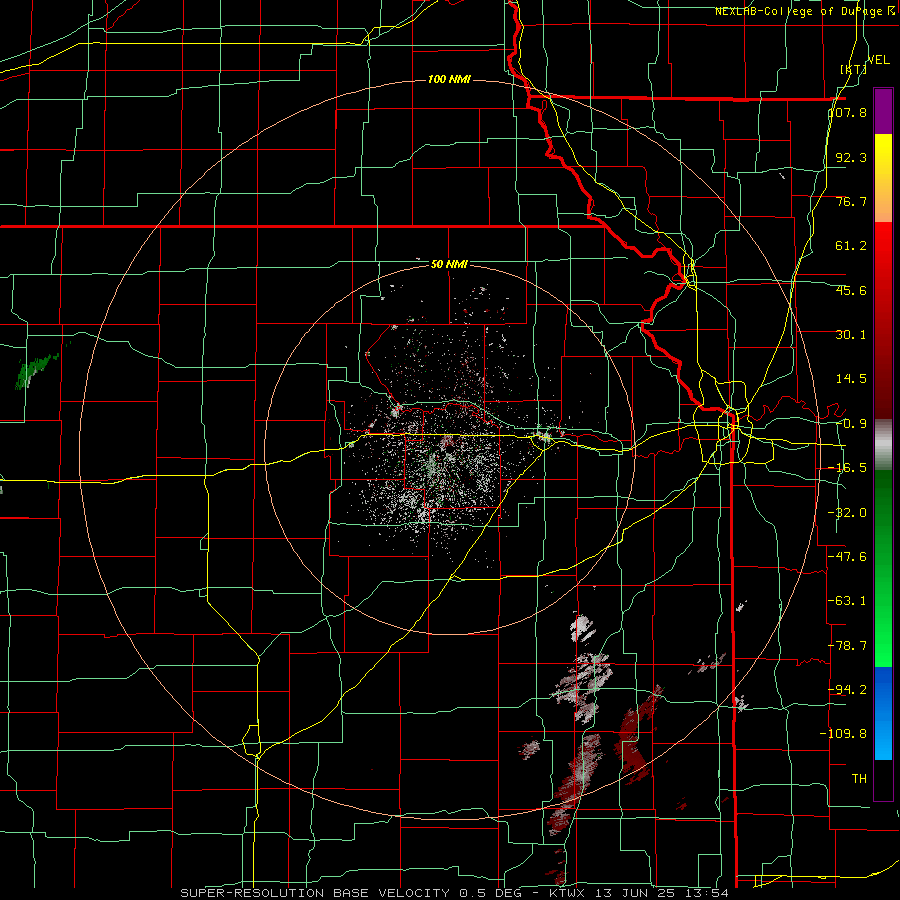Click the 100 NMI range ring label
Image resolution: width=900 pixels, height=900 pixels.
click(449, 79)
